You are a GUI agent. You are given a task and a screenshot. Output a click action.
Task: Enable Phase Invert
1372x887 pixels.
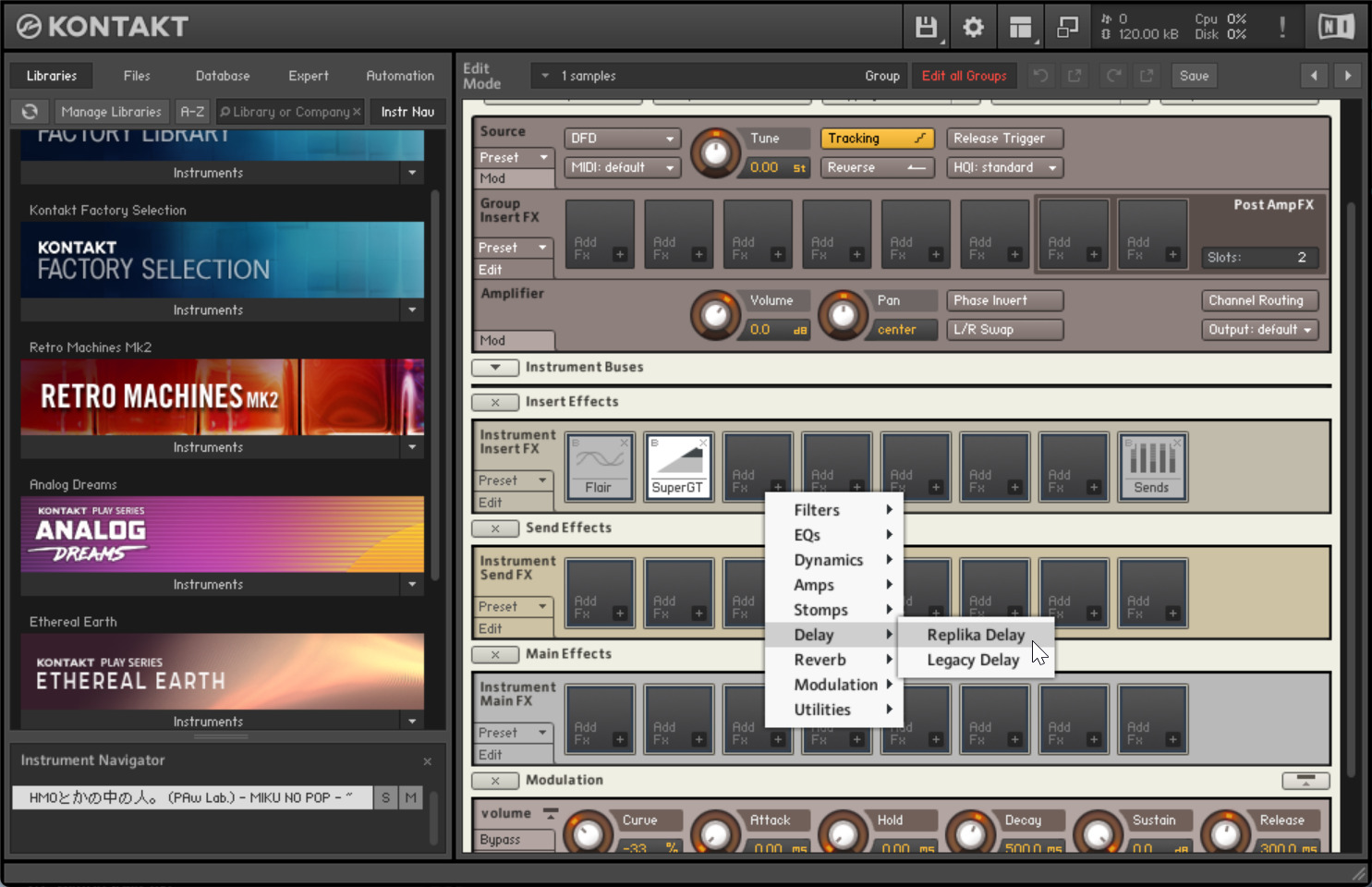[1004, 300]
